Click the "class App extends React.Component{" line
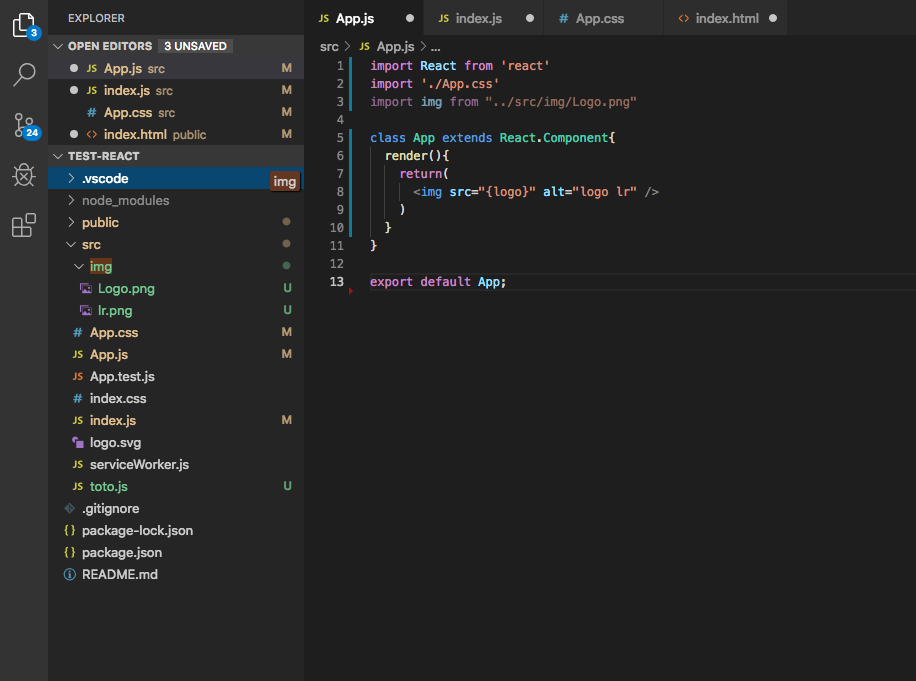Screen dimensions: 916x681 tap(492, 138)
